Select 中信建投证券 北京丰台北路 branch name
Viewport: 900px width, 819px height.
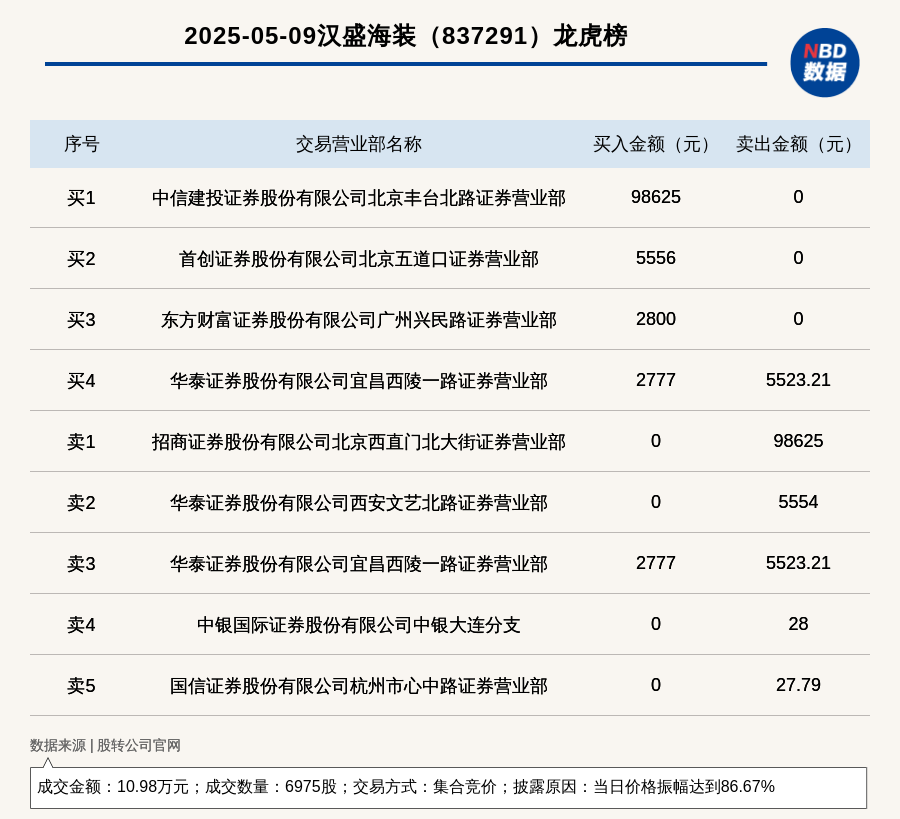point(359,198)
